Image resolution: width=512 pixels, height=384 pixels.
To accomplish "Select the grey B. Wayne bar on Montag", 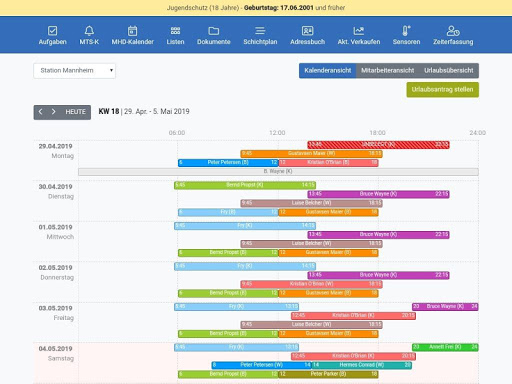I will 278,172.
